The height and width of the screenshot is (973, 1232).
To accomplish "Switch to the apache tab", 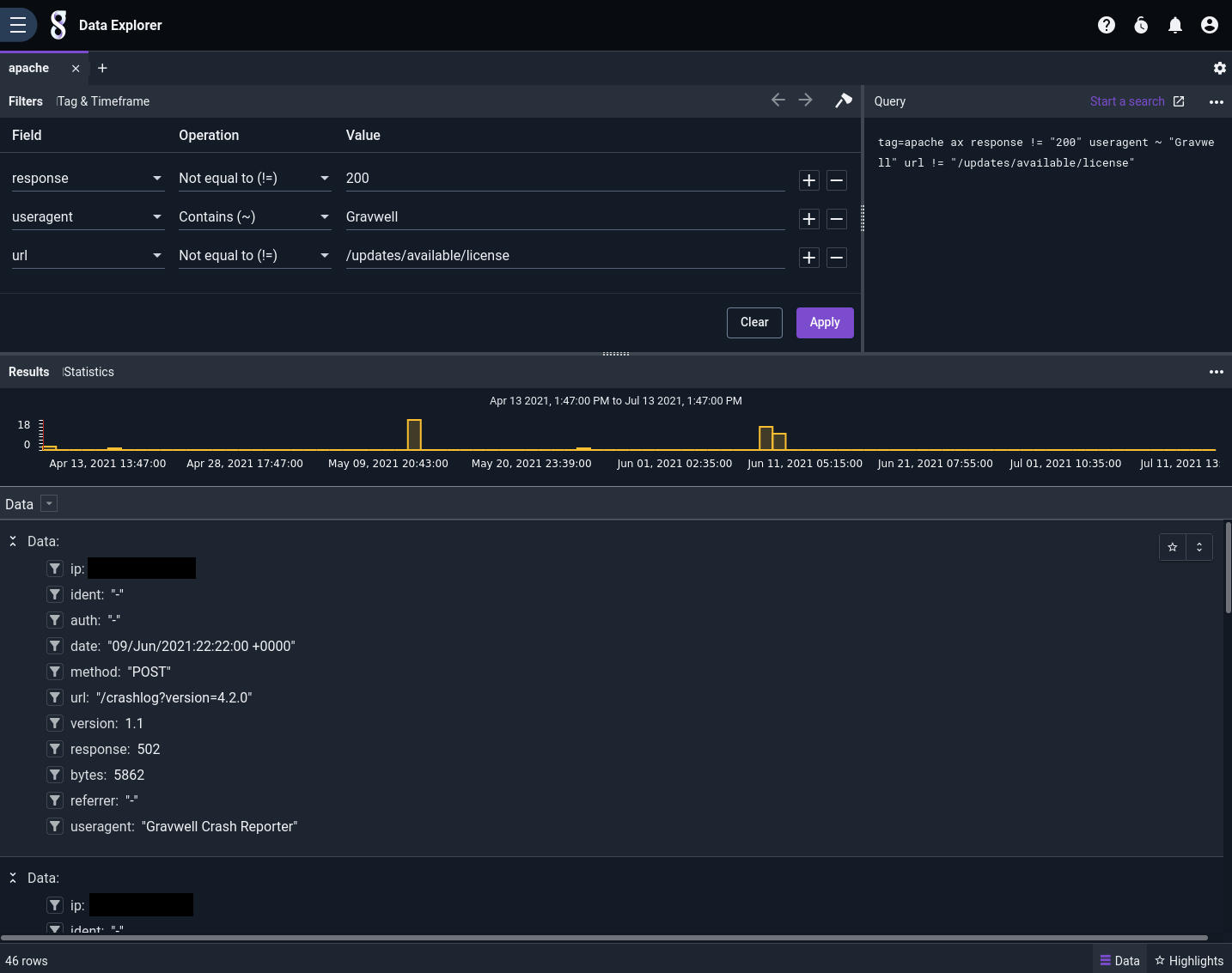I will click(x=29, y=69).
